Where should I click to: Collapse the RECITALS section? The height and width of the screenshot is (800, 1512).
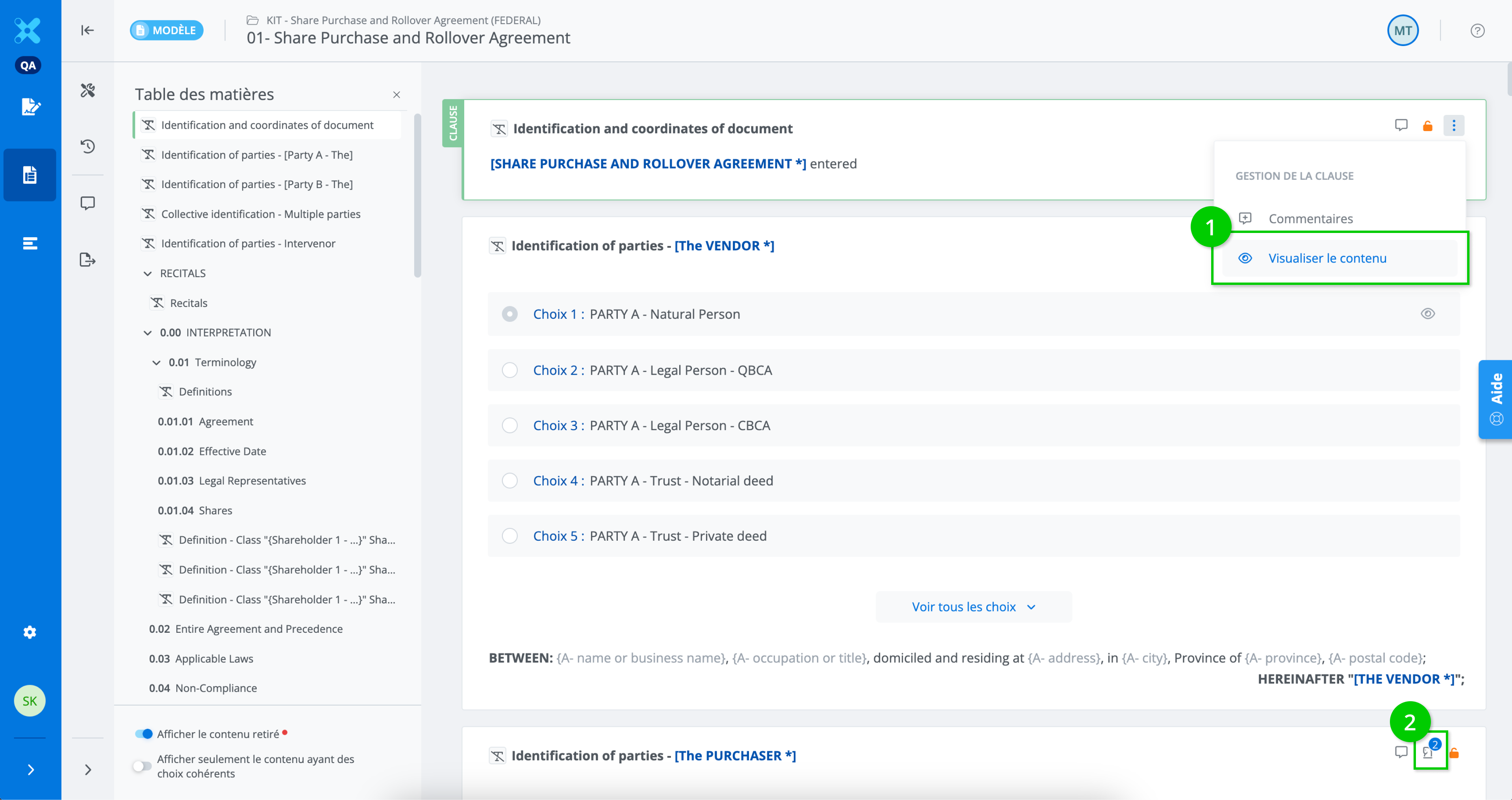147,273
